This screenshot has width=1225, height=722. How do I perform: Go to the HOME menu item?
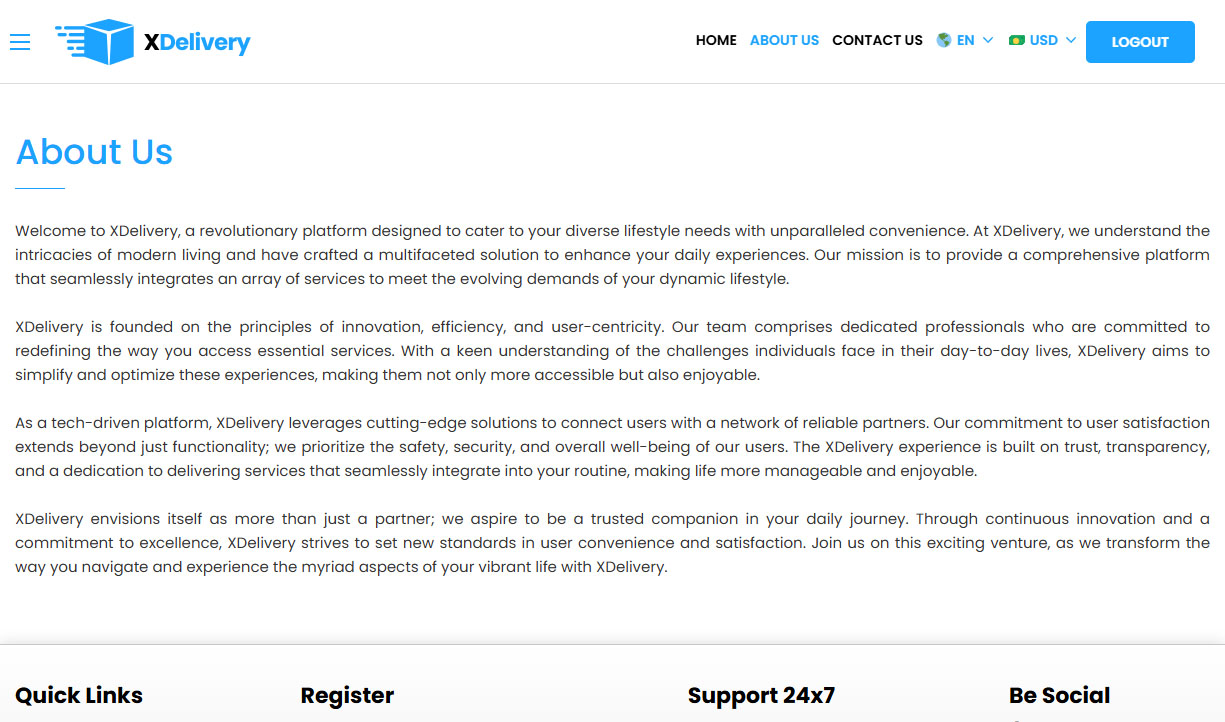tap(716, 41)
